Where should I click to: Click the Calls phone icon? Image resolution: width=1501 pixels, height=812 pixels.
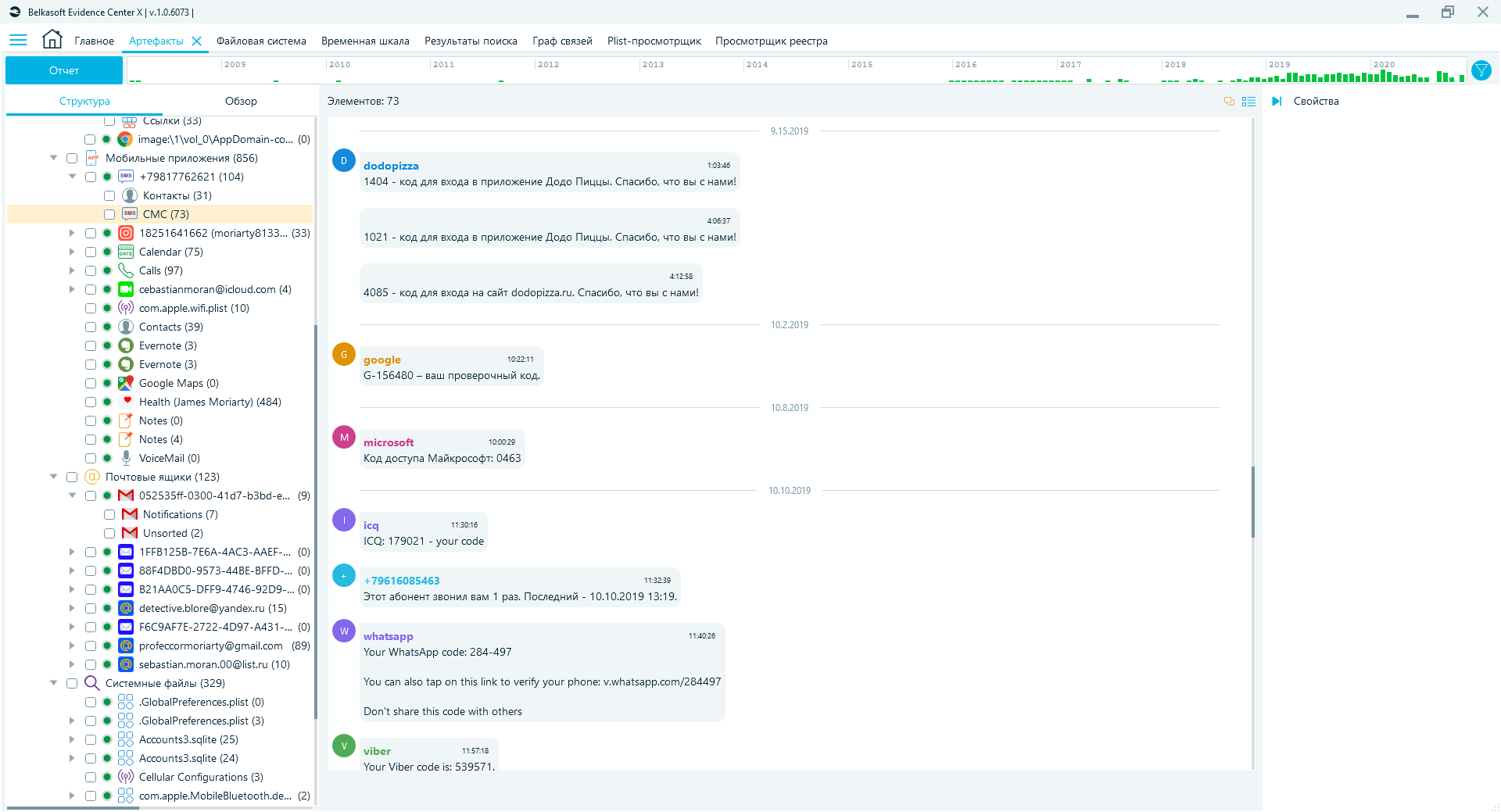[x=126, y=270]
